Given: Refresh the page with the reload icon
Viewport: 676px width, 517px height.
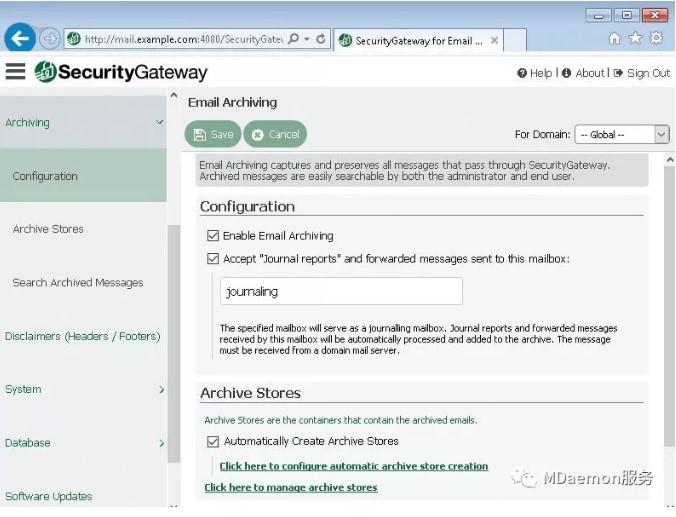Looking at the screenshot, I should tap(321, 39).
